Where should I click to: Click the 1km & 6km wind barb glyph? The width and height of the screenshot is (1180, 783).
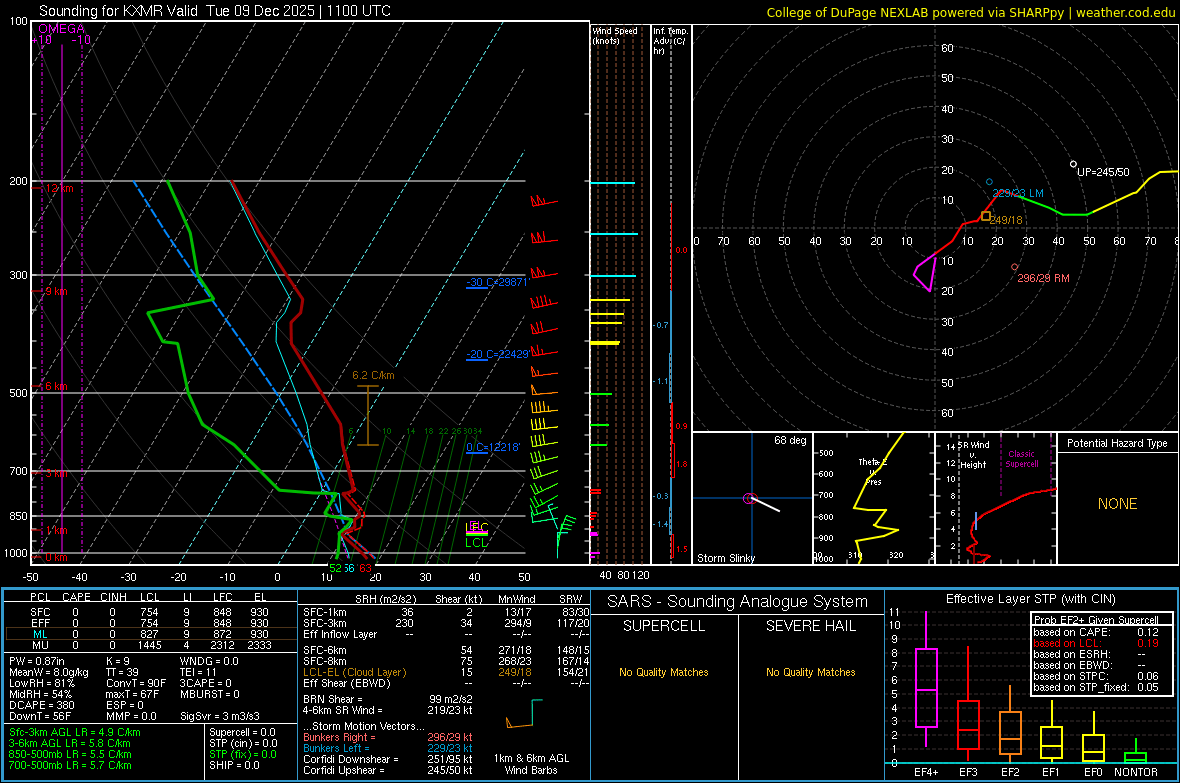[x=524, y=713]
